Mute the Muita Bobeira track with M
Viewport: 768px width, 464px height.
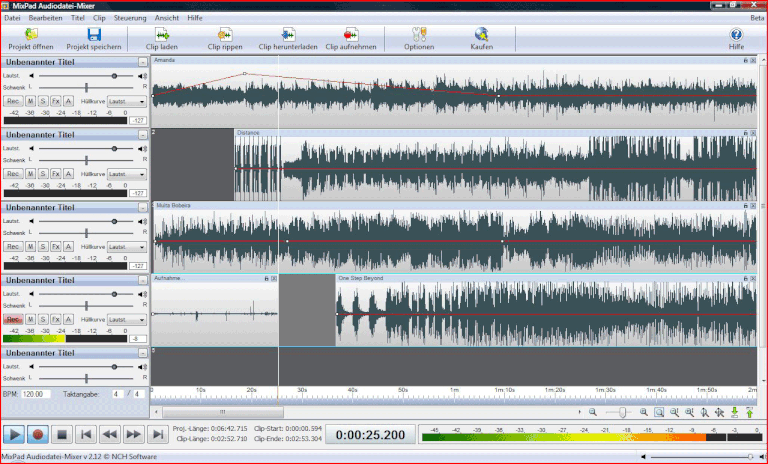[x=30, y=247]
